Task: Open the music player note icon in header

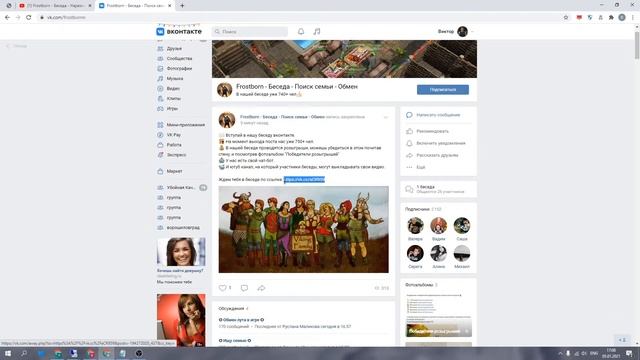Action: (x=317, y=31)
